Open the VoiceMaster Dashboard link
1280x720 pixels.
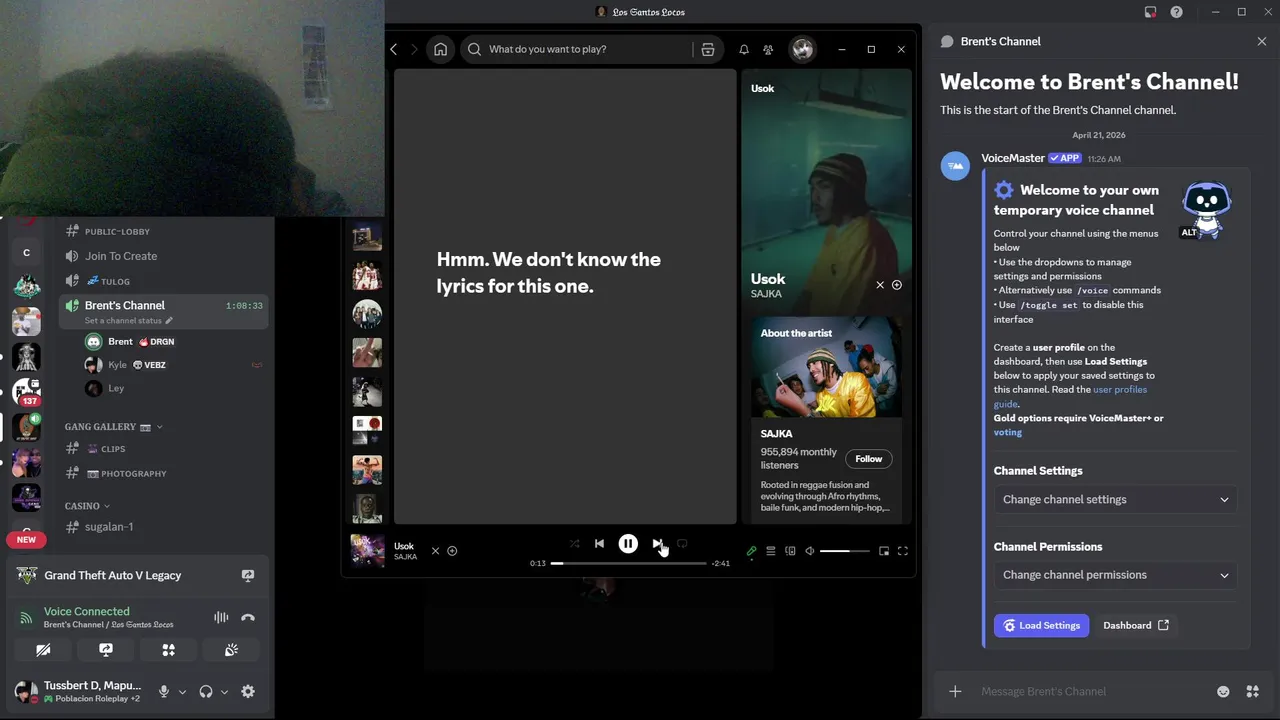point(1135,625)
